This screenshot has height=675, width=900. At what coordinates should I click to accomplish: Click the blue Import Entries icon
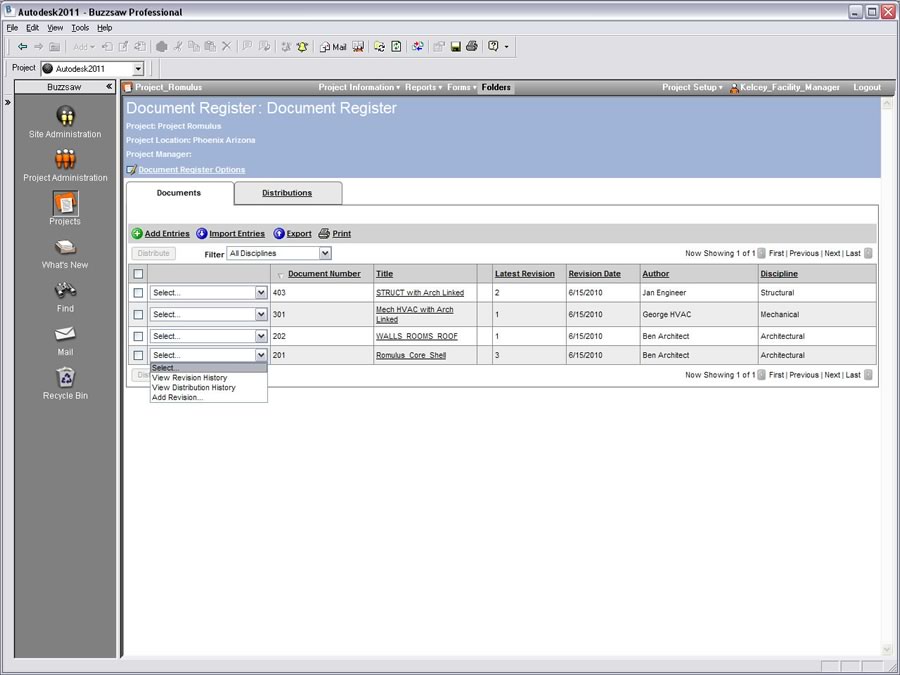201,234
